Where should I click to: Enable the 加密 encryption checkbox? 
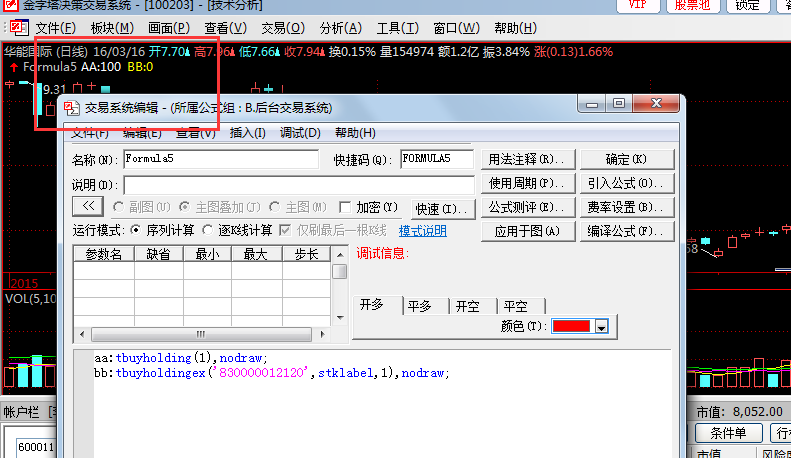346,207
